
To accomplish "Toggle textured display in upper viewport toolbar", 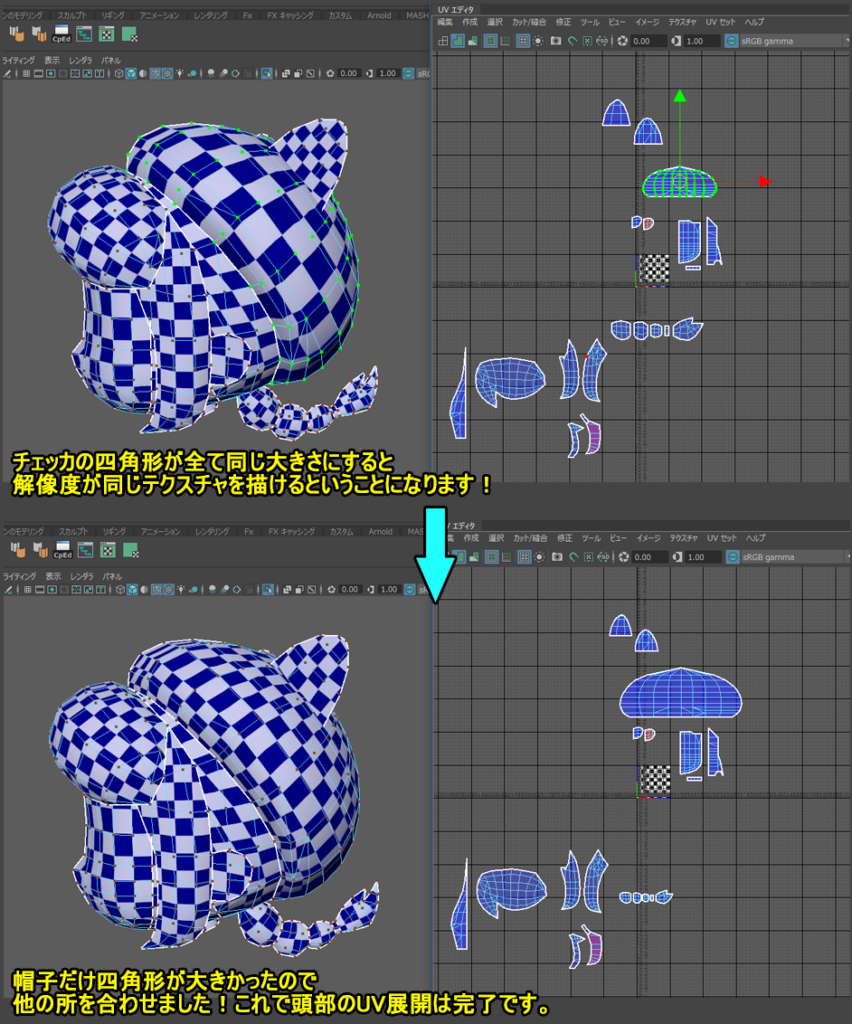I will tap(168, 74).
